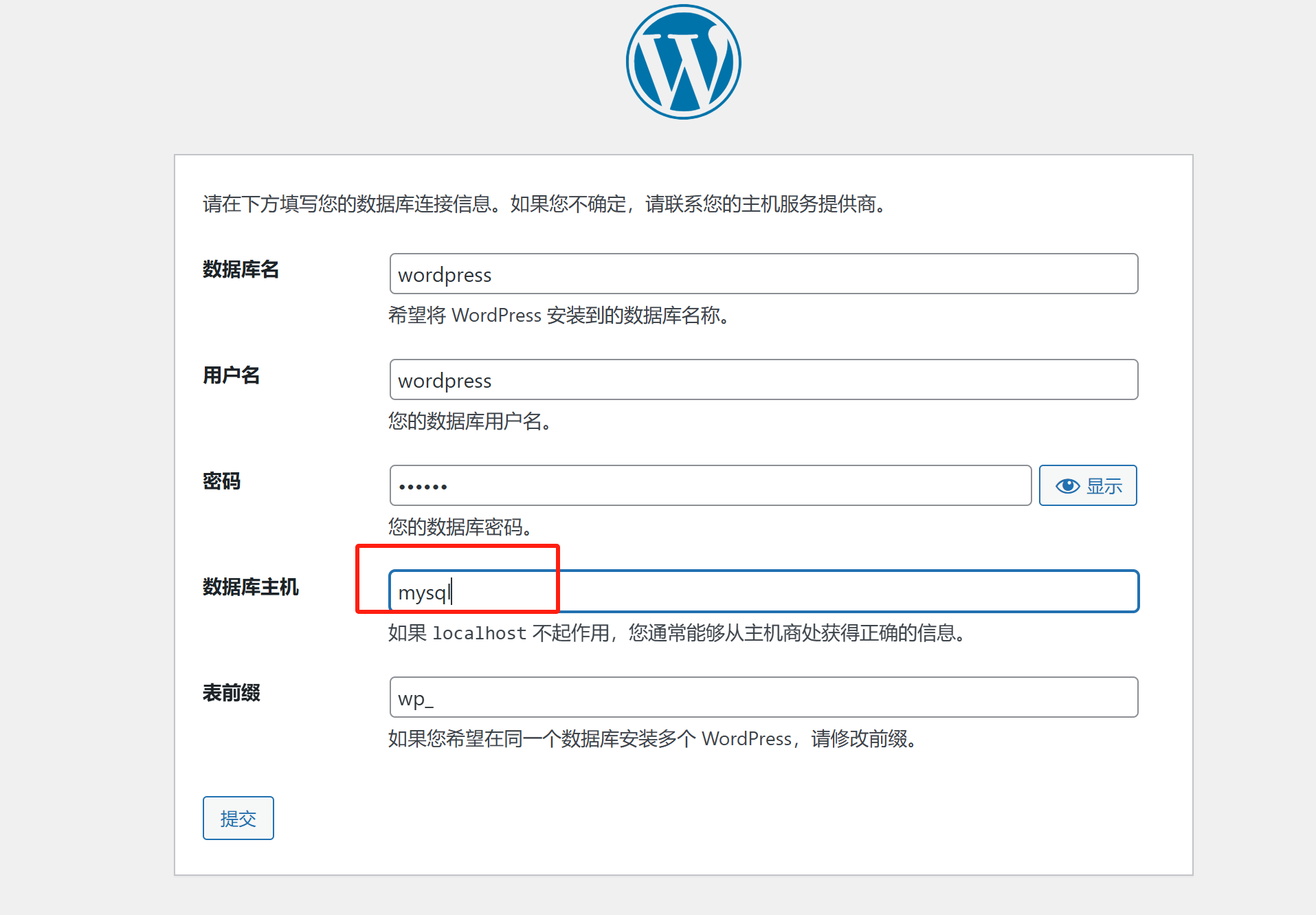Click the WordPress logo at the top
This screenshot has height=915, width=1316.
[x=683, y=62]
